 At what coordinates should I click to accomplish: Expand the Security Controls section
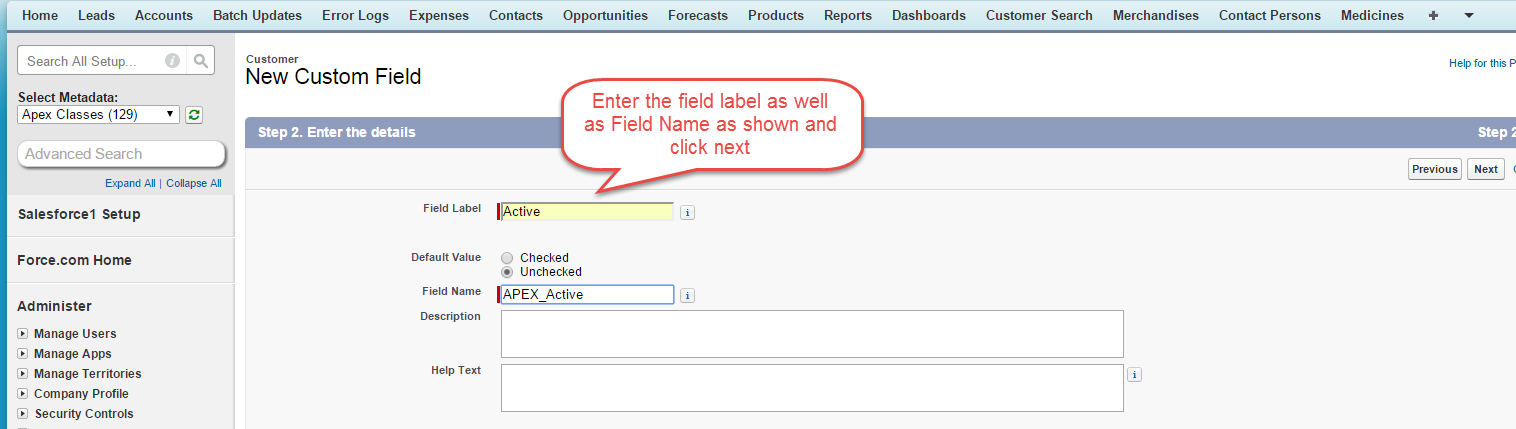(23, 414)
